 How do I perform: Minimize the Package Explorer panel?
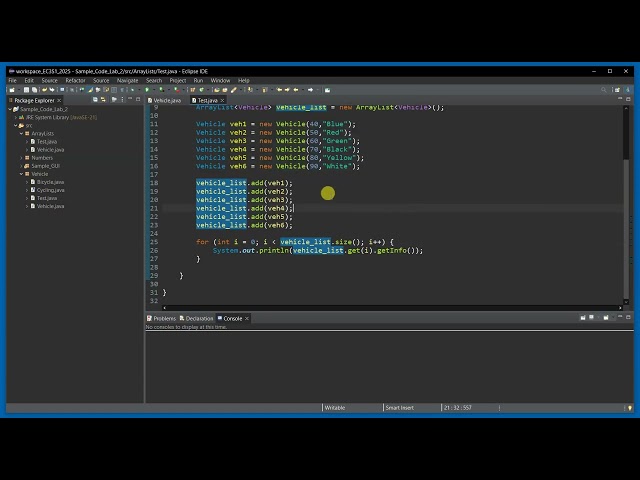(x=130, y=99)
